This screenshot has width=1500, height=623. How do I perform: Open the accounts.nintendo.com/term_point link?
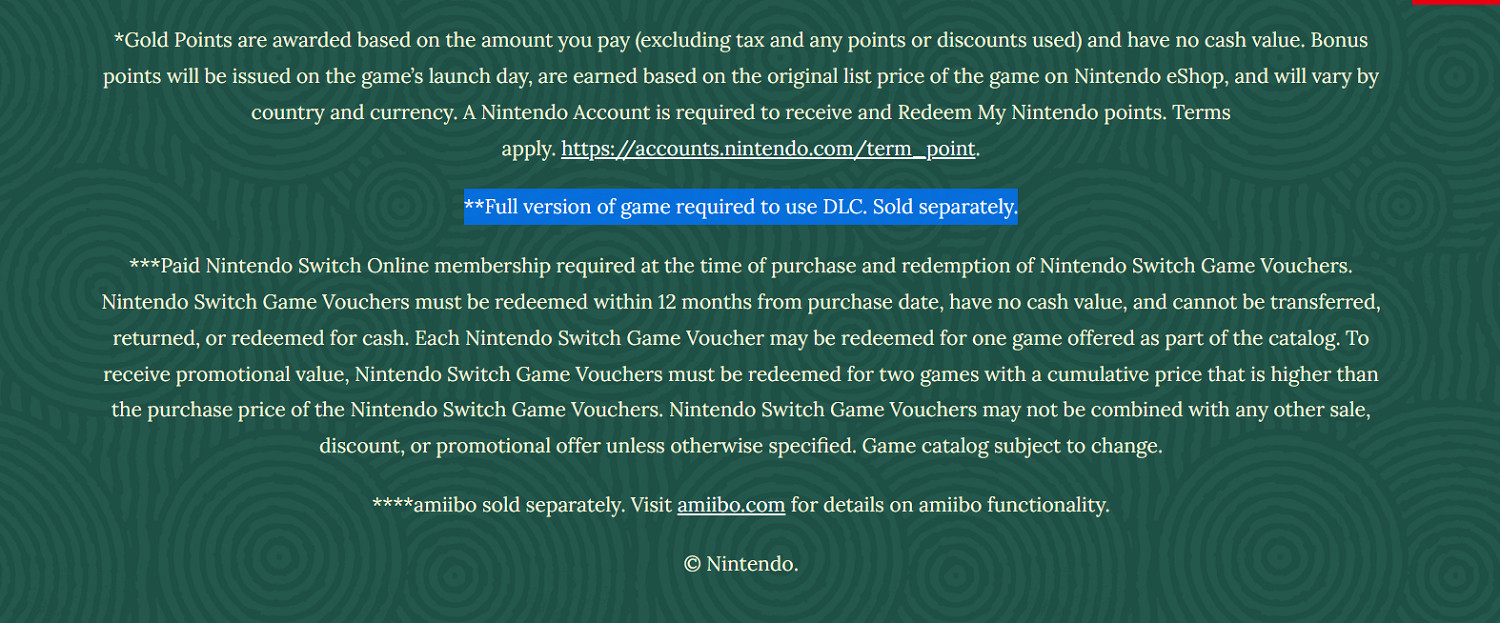pos(767,150)
